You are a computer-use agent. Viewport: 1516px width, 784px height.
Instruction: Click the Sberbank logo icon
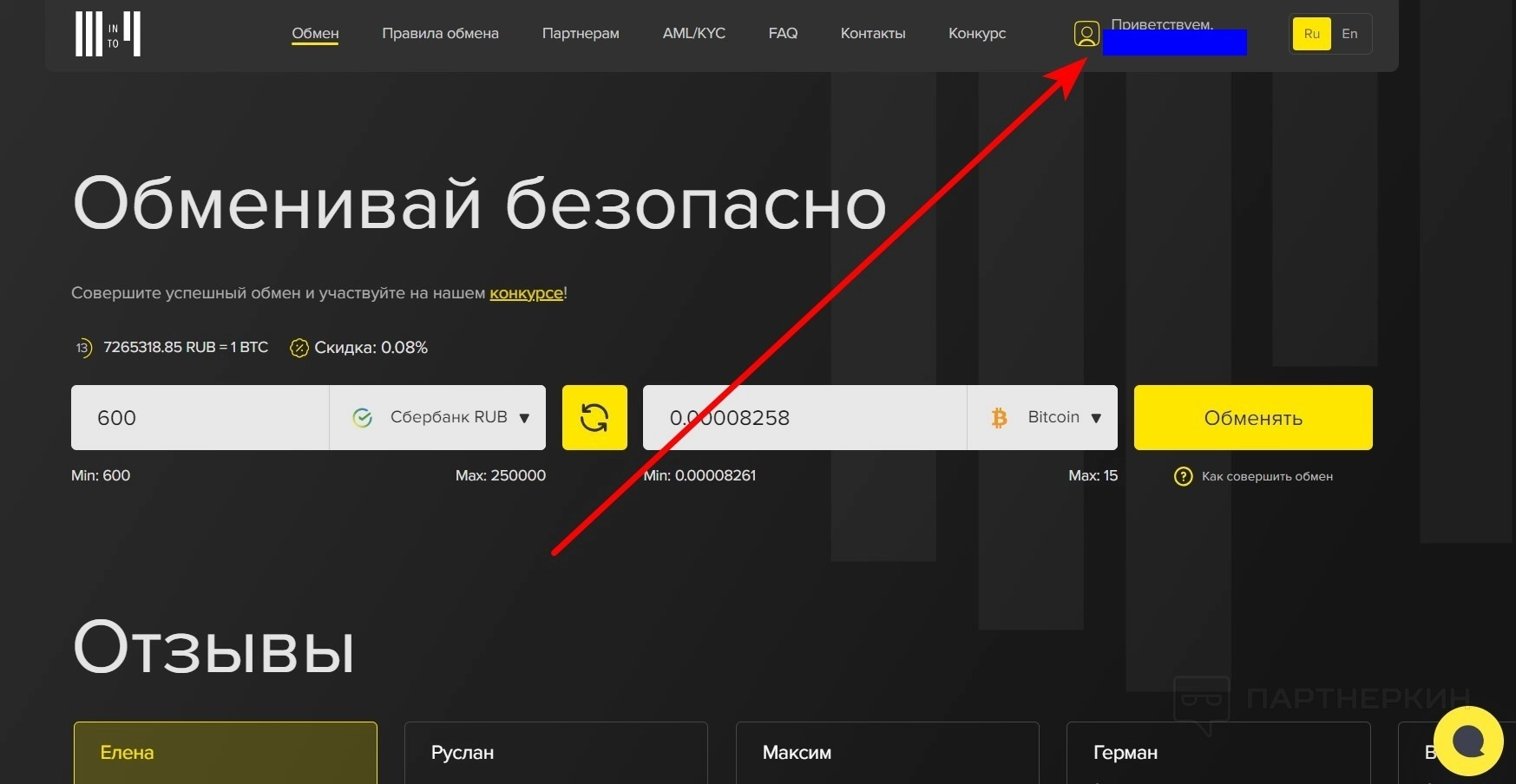[363, 418]
